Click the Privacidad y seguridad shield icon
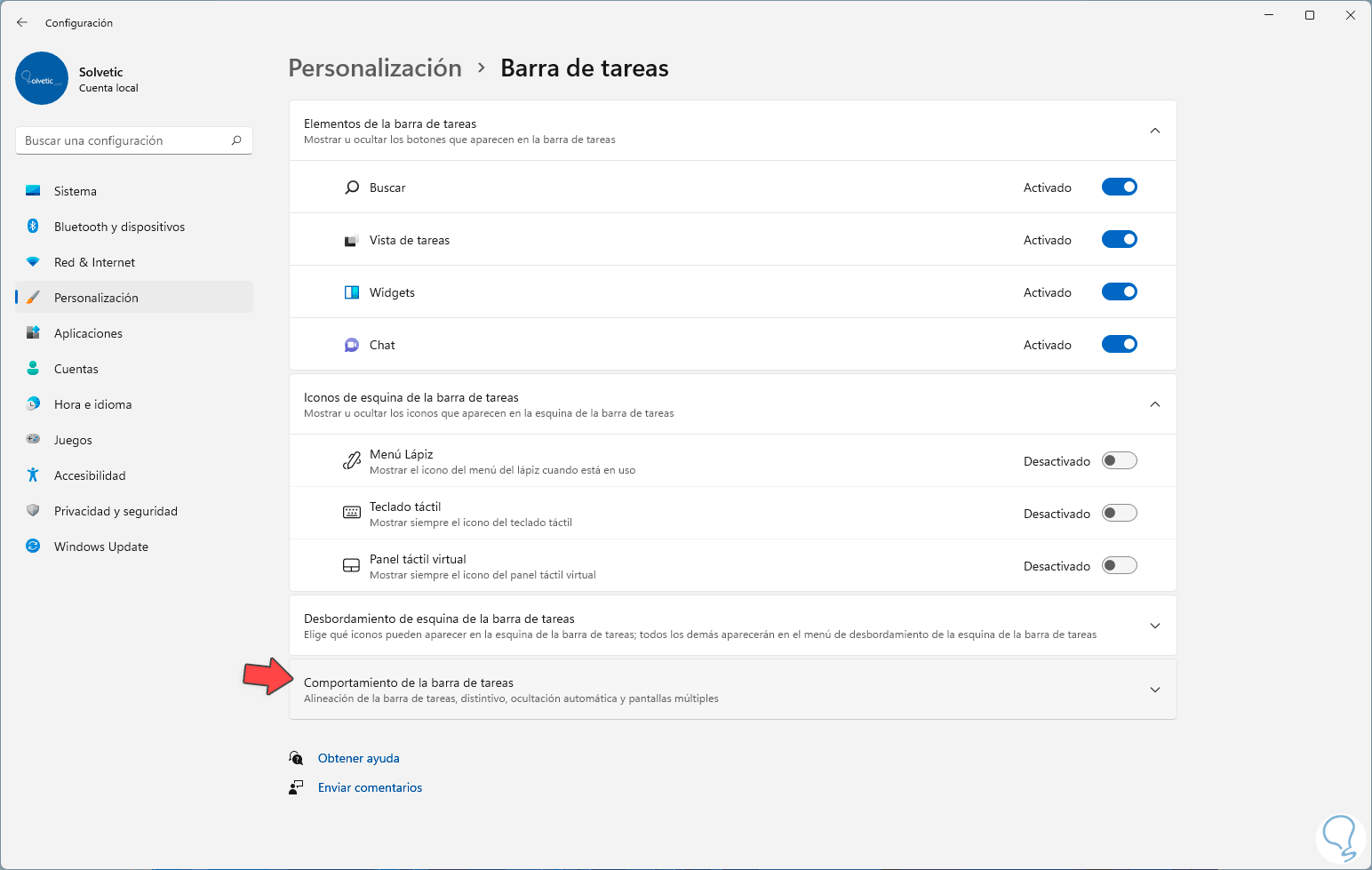The width and height of the screenshot is (1372, 870). coord(33,511)
